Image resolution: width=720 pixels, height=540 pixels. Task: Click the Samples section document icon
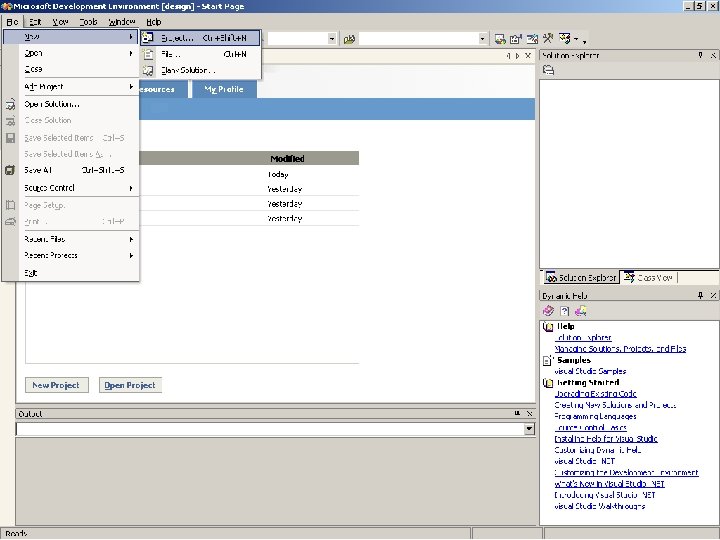tap(547, 360)
